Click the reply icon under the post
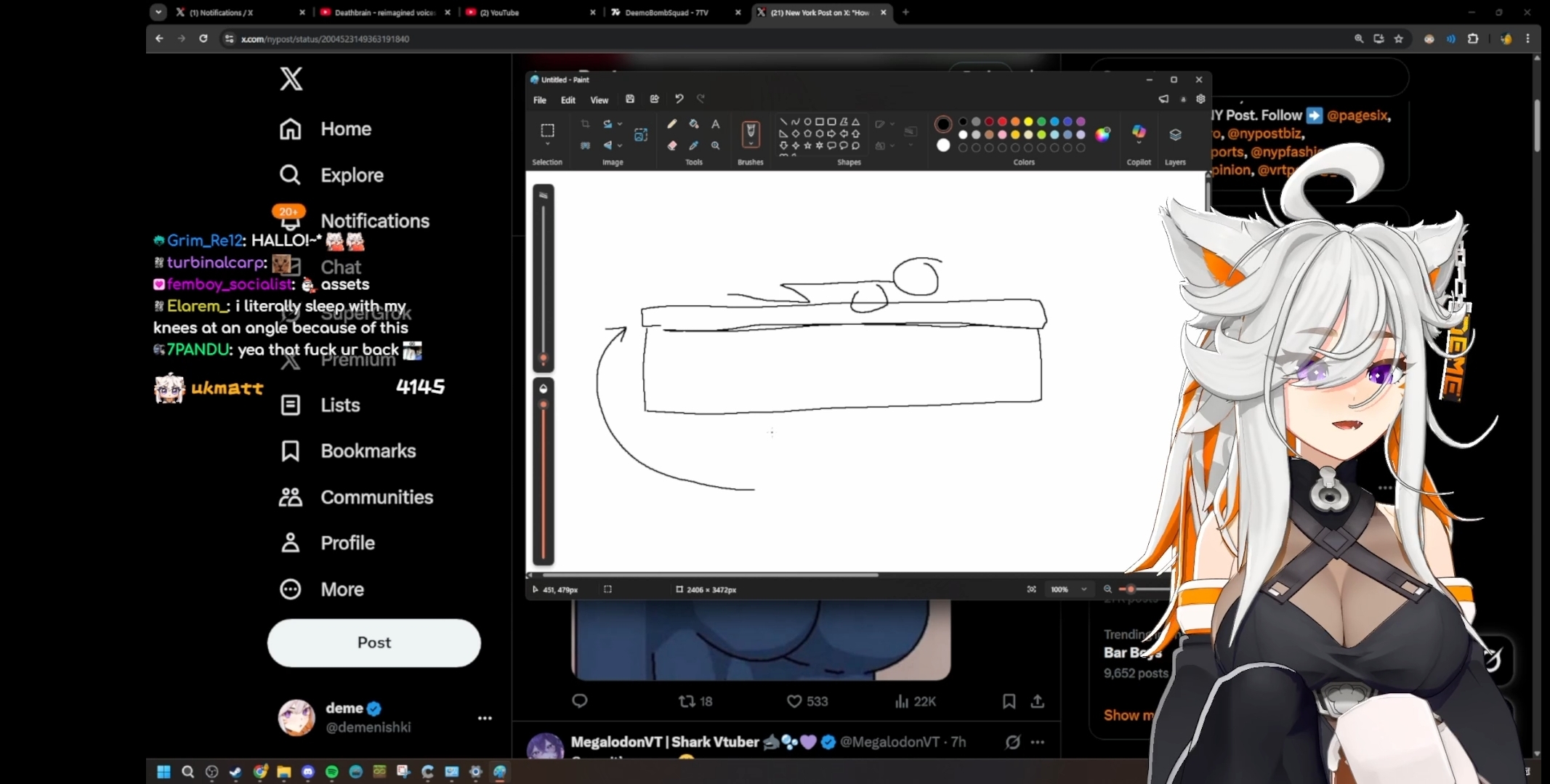1550x784 pixels. (x=579, y=701)
